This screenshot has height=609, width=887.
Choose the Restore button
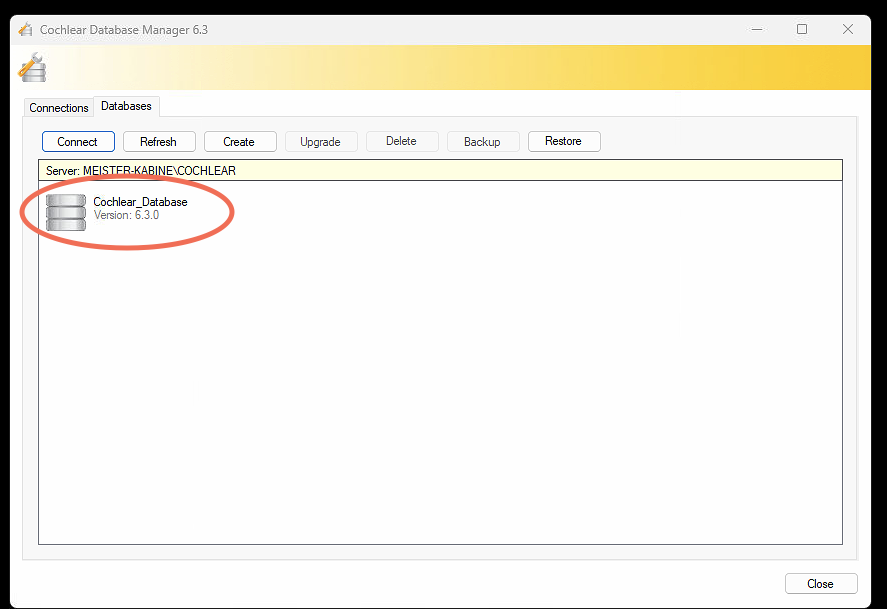pos(563,142)
